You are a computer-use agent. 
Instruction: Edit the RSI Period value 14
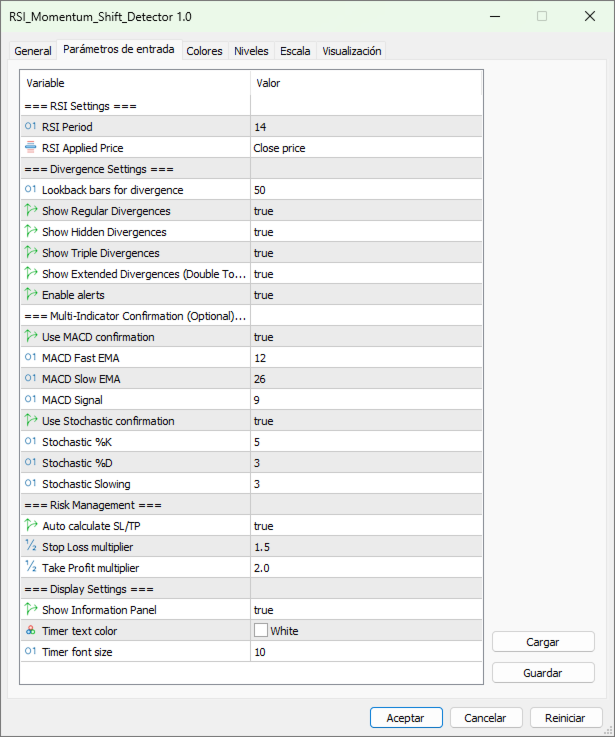point(366,127)
